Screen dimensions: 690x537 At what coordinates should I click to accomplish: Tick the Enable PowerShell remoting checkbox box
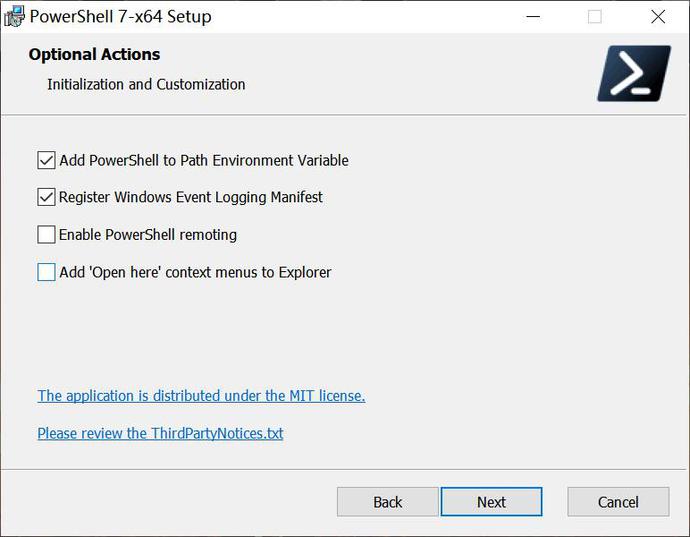coord(46,235)
